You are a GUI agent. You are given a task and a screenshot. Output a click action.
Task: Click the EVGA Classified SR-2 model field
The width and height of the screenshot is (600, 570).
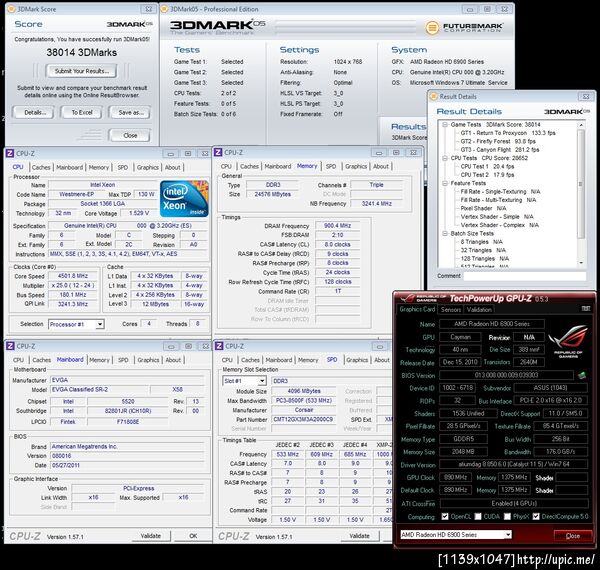(99, 389)
